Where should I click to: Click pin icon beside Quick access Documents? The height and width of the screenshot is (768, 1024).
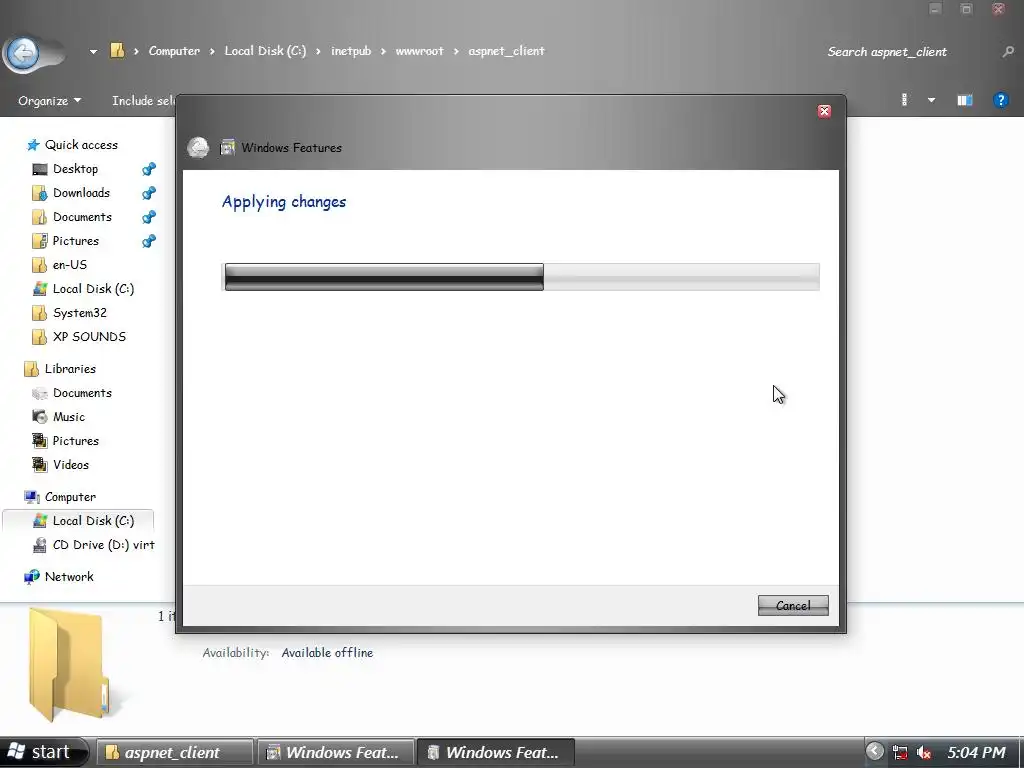(149, 217)
